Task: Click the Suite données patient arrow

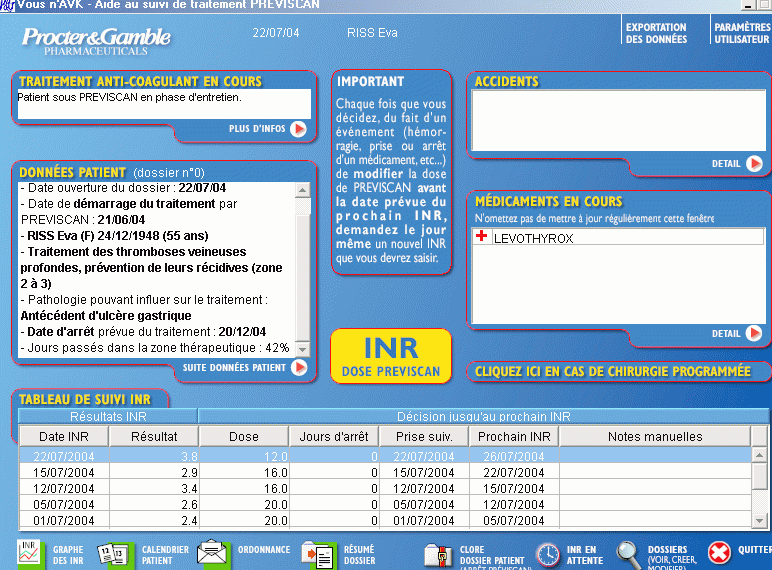Action: pyautogui.click(x=299, y=367)
